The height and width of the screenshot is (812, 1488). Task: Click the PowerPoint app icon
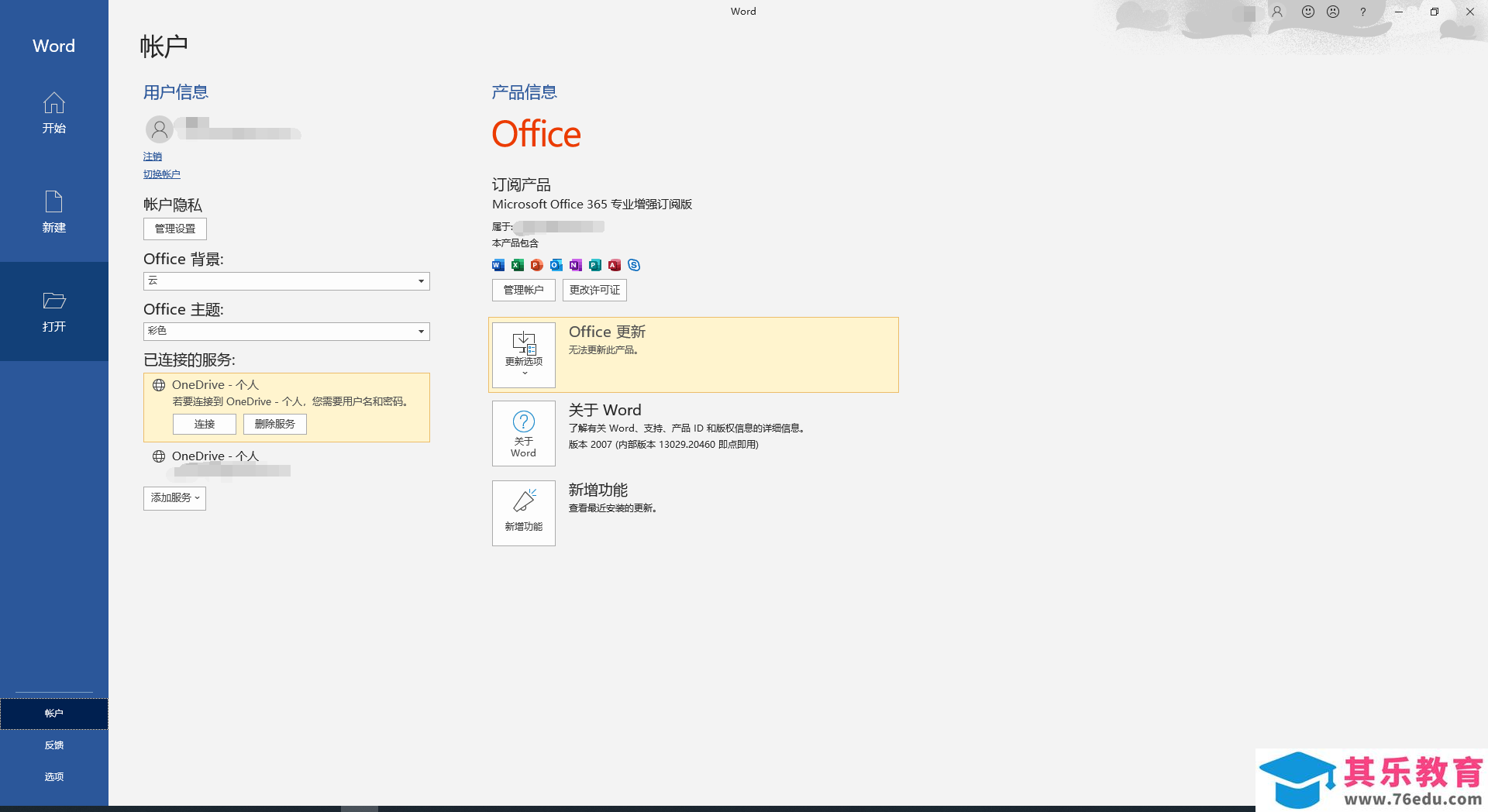(x=537, y=265)
